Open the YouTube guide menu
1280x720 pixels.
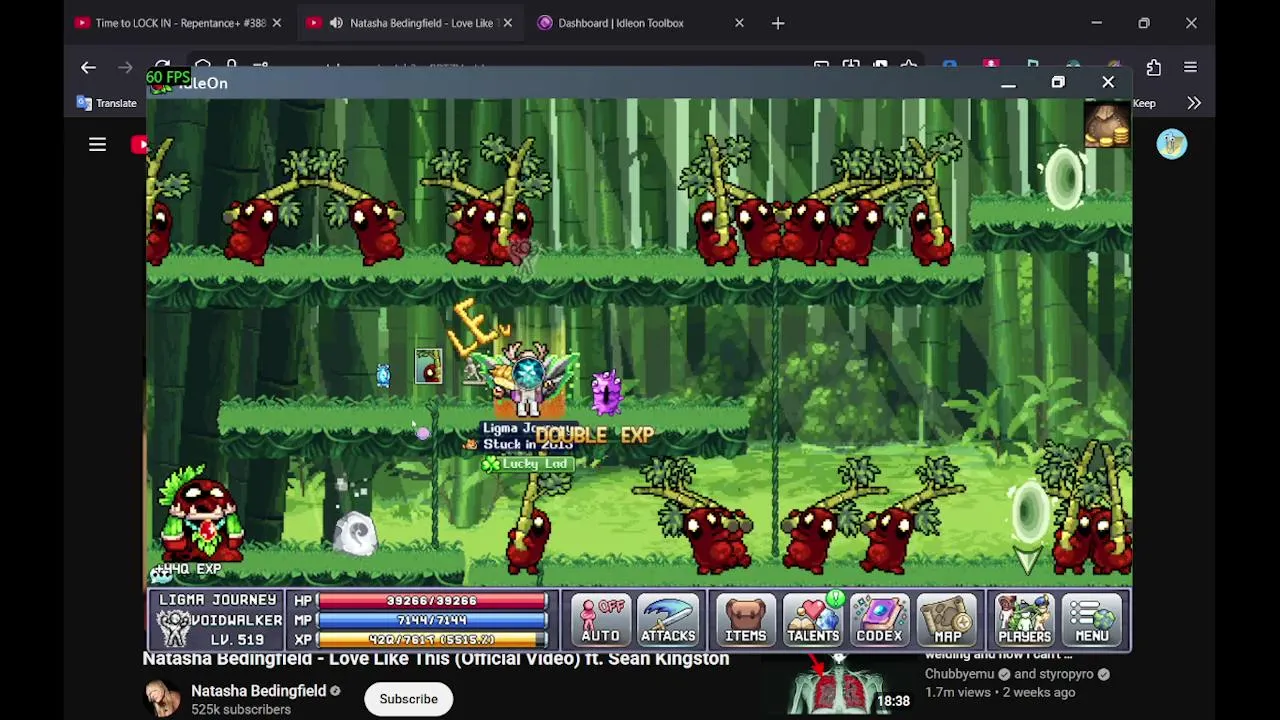[97, 145]
